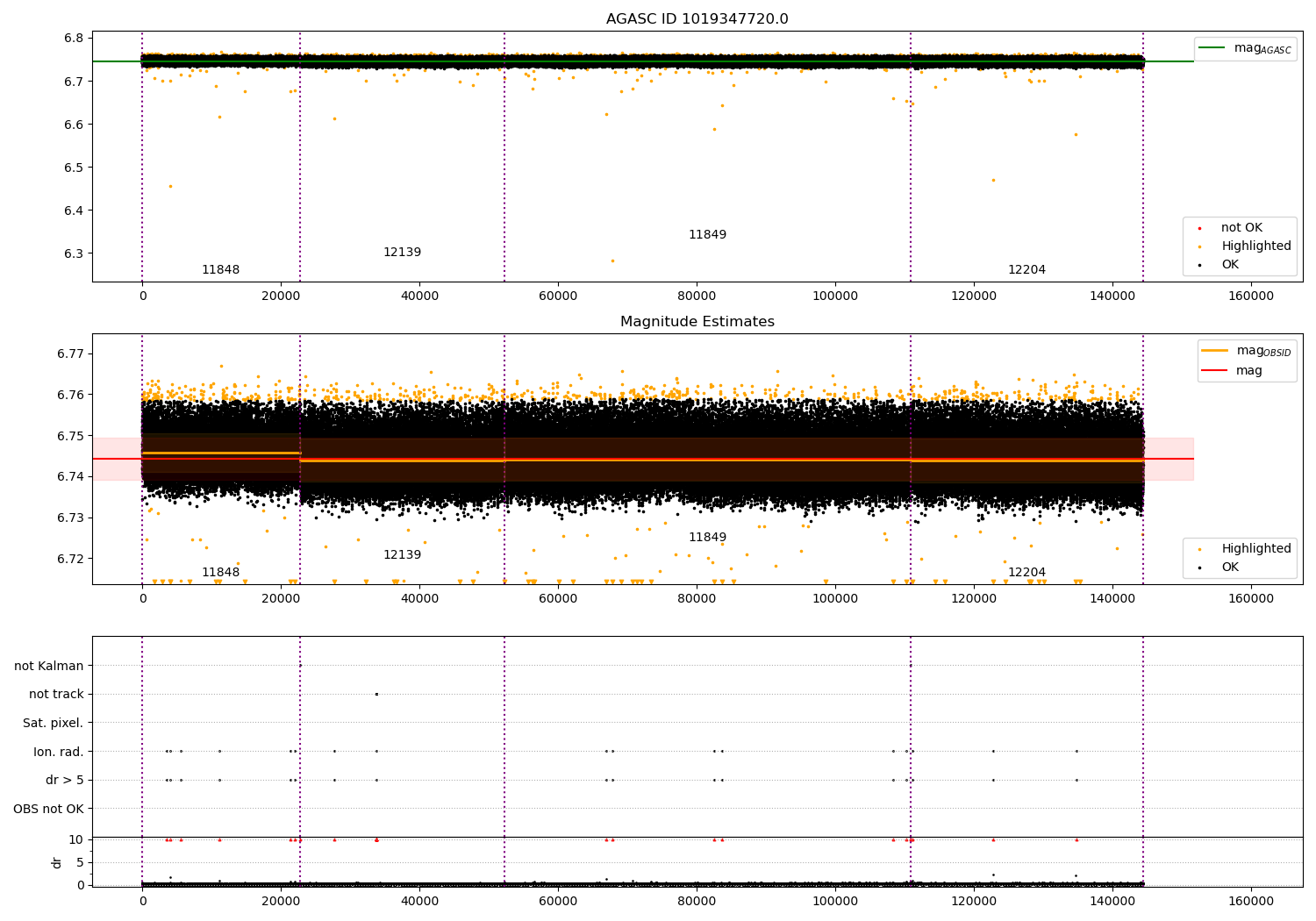The image size is (1316, 921).
Task: Click the 6.74 y-axis tick label
Action: 70,477
